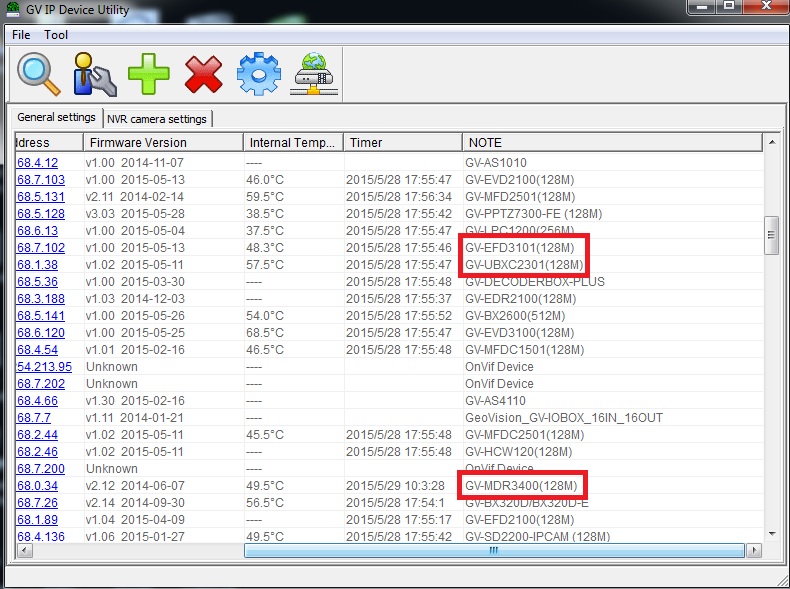
Task: Select the GV-EVD2100(128M) note cell
Action: [x=519, y=180]
